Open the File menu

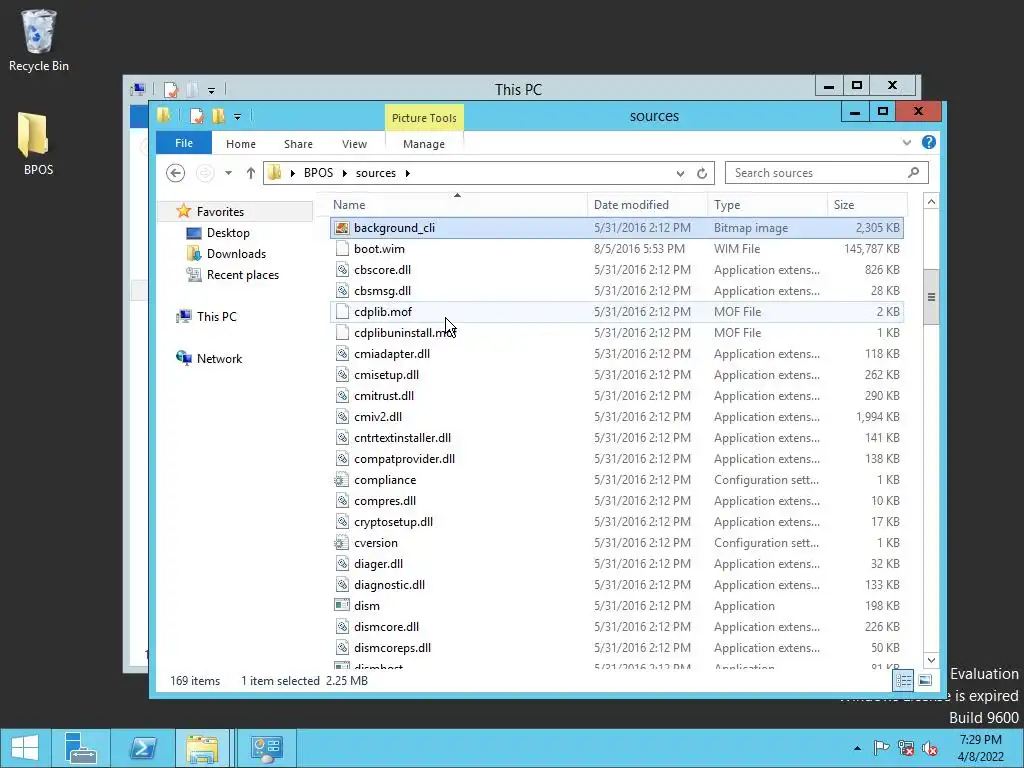pos(184,143)
